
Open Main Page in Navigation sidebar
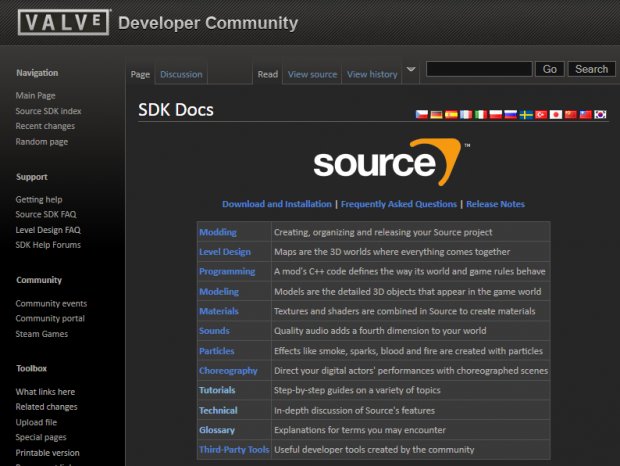(x=36, y=96)
